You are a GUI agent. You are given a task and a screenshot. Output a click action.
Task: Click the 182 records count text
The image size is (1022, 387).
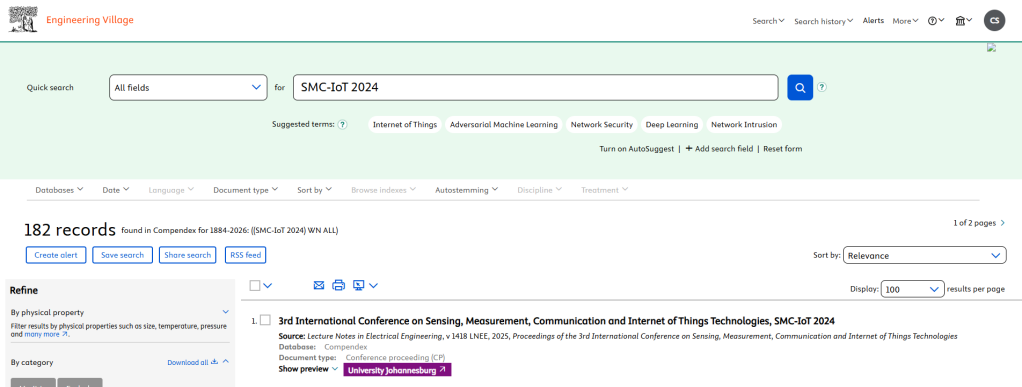coord(70,229)
